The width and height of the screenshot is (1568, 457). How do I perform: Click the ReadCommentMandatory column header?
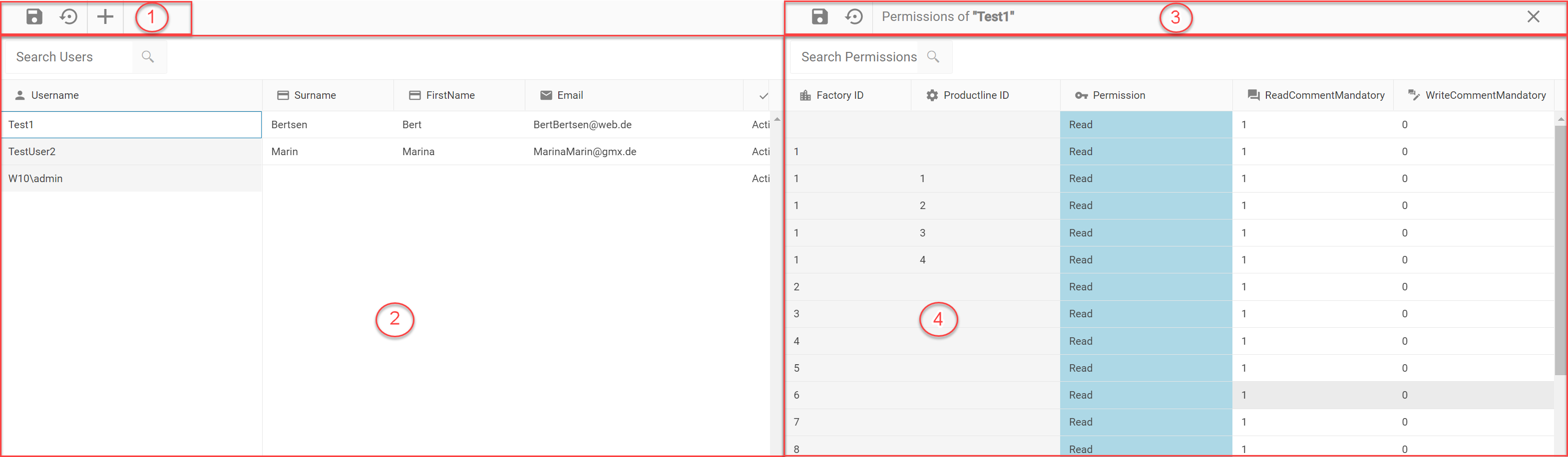point(1324,95)
